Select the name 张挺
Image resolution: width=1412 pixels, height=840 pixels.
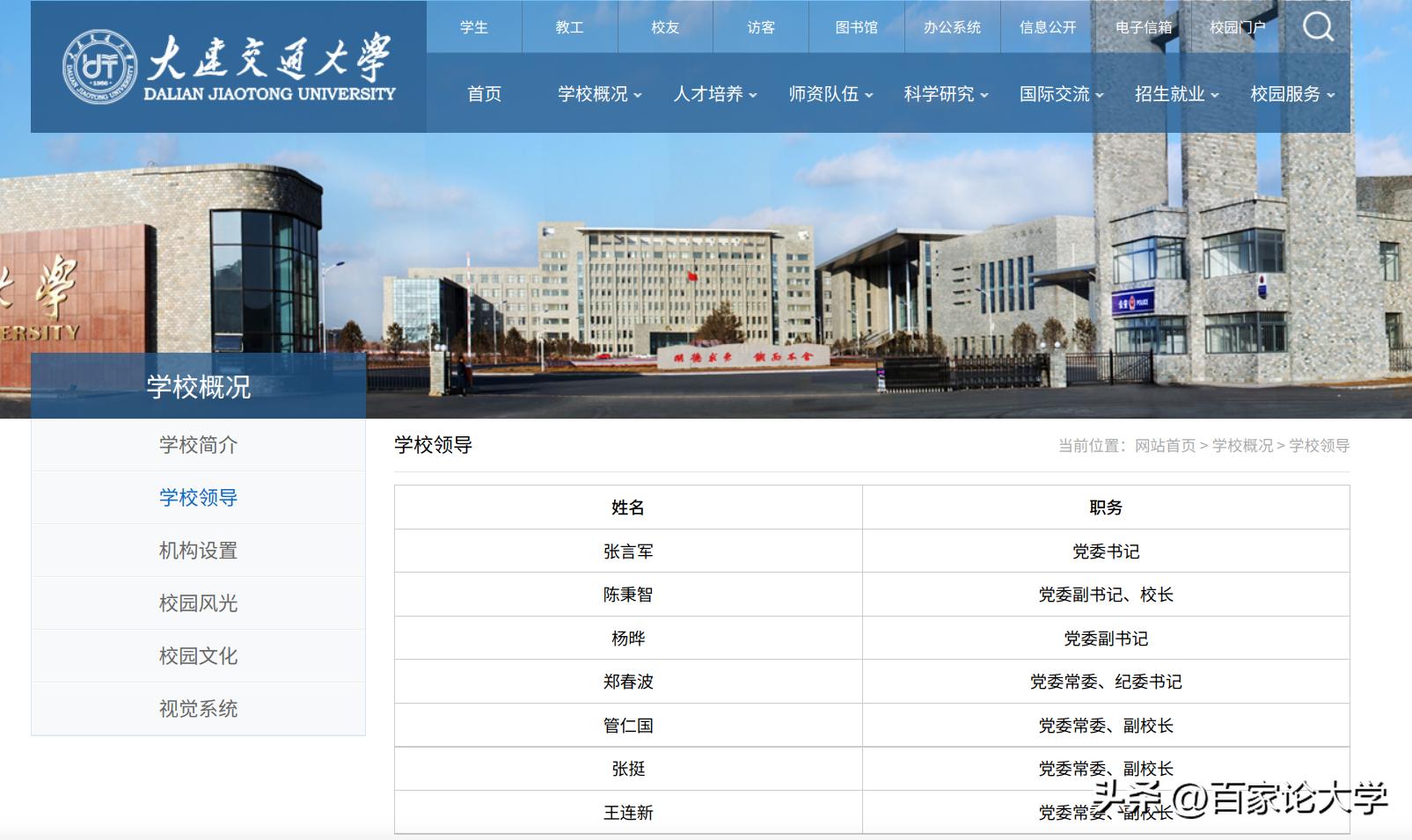coord(628,769)
